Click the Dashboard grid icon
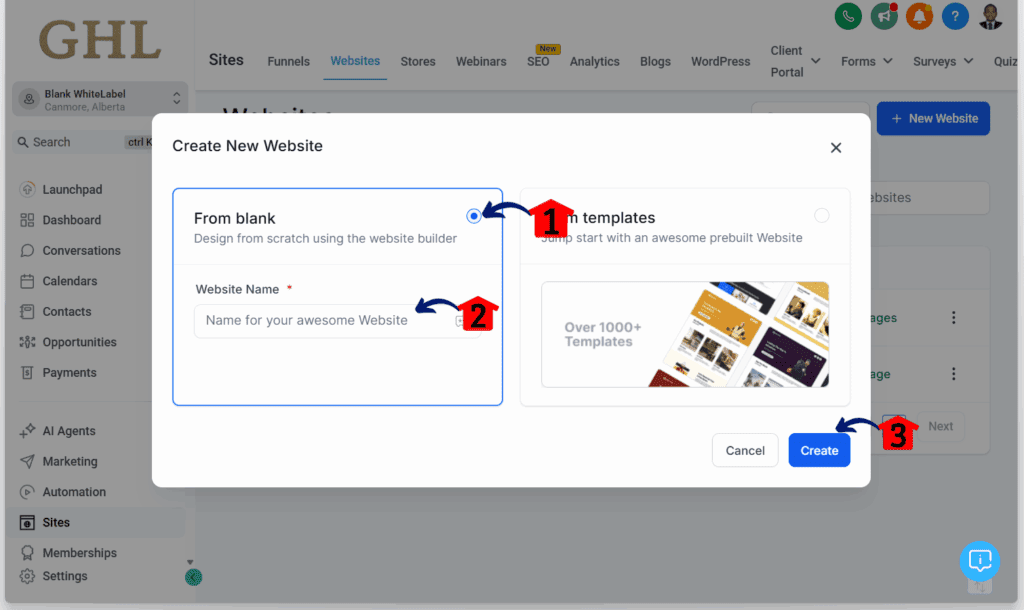 (x=27, y=220)
